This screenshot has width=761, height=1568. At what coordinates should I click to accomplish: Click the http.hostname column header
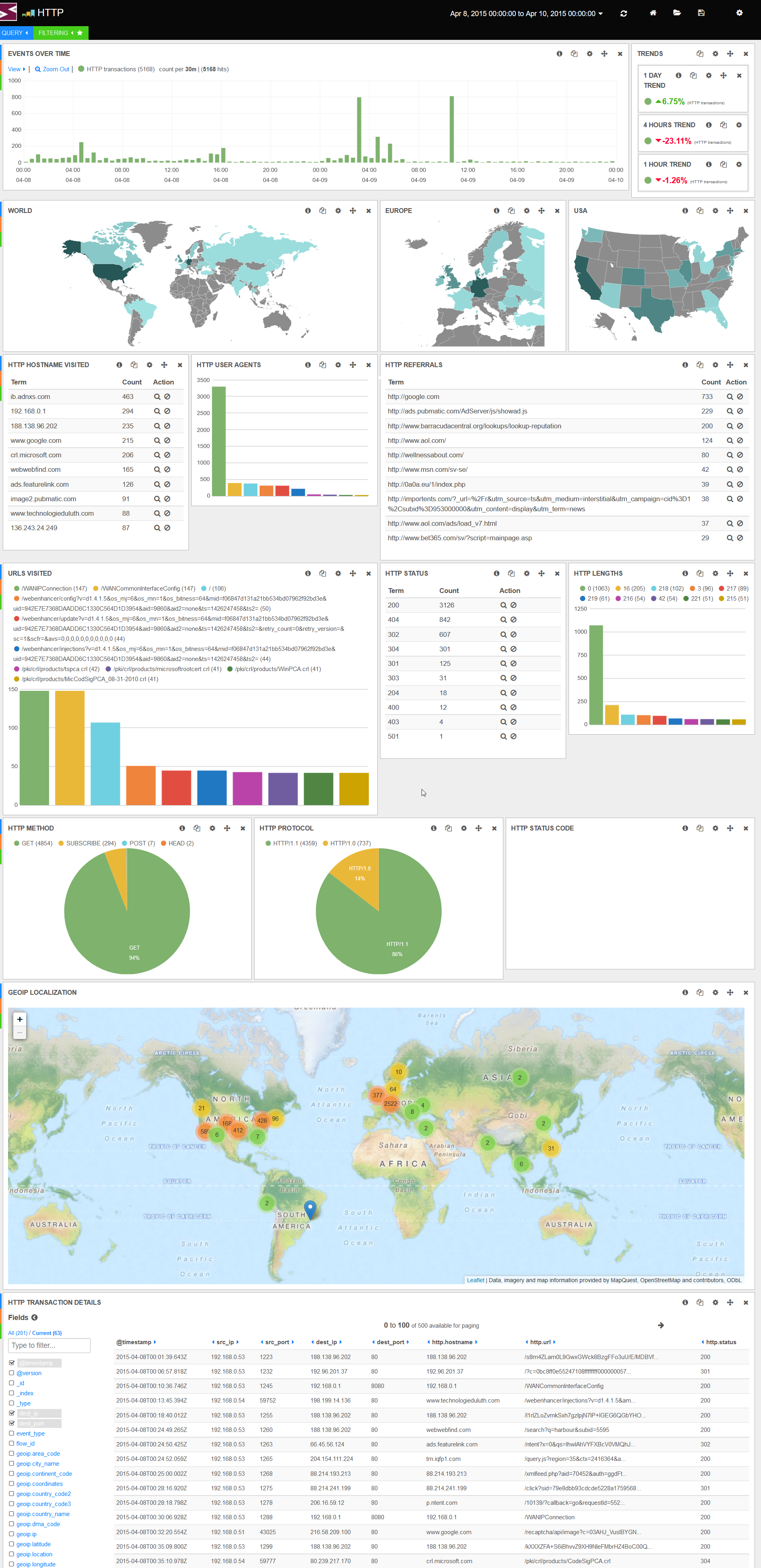452,1342
